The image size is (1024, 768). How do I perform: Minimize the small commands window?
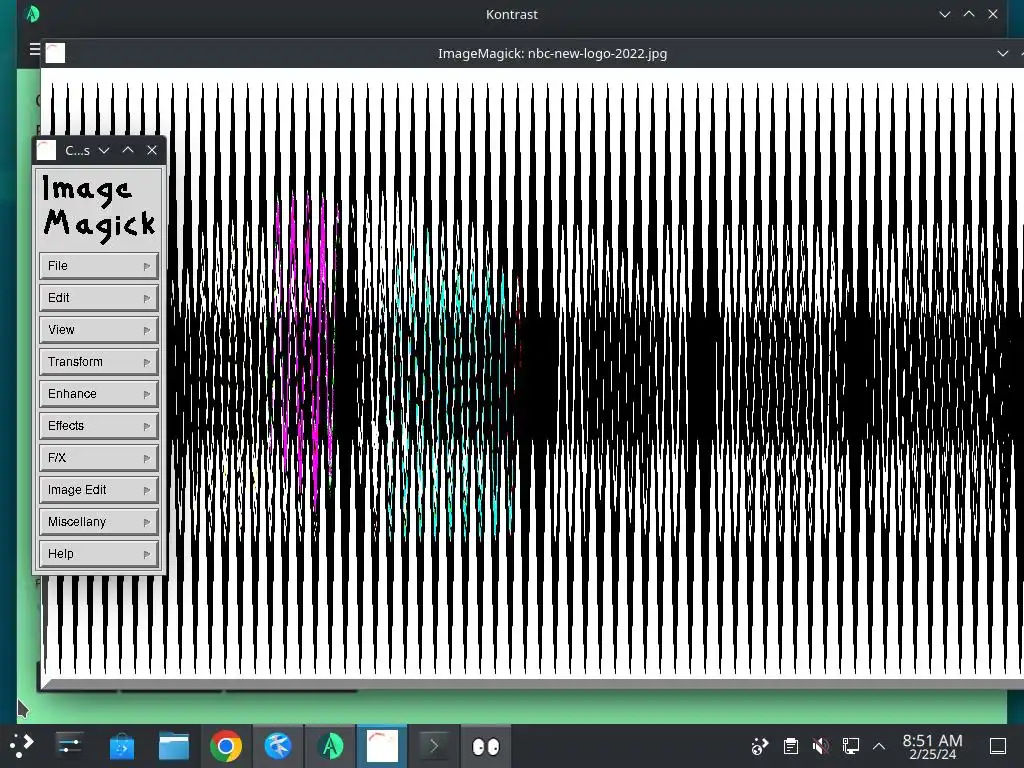click(104, 150)
